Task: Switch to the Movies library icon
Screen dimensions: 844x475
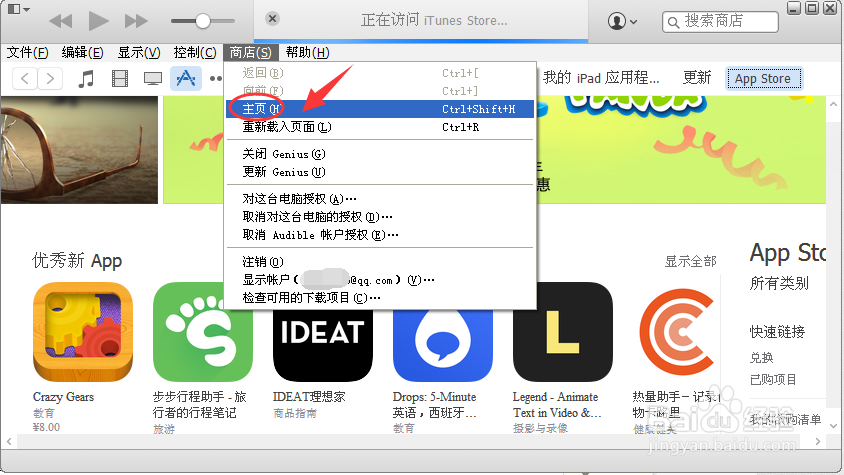Action: coord(119,79)
